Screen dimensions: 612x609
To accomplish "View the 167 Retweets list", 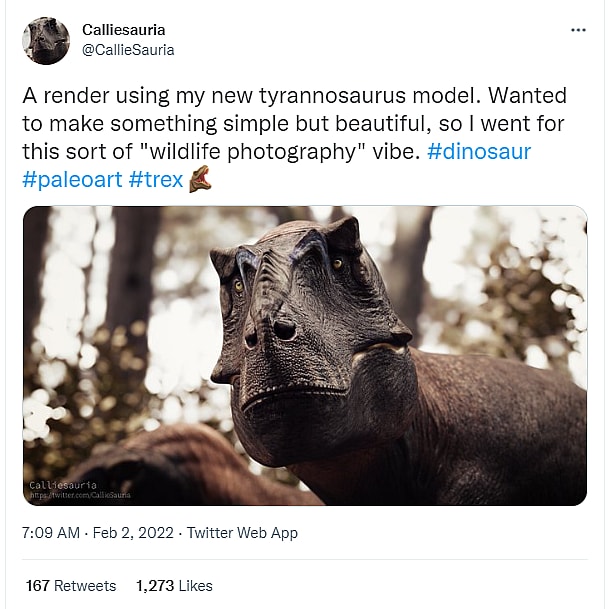I will pyautogui.click(x=69, y=586).
